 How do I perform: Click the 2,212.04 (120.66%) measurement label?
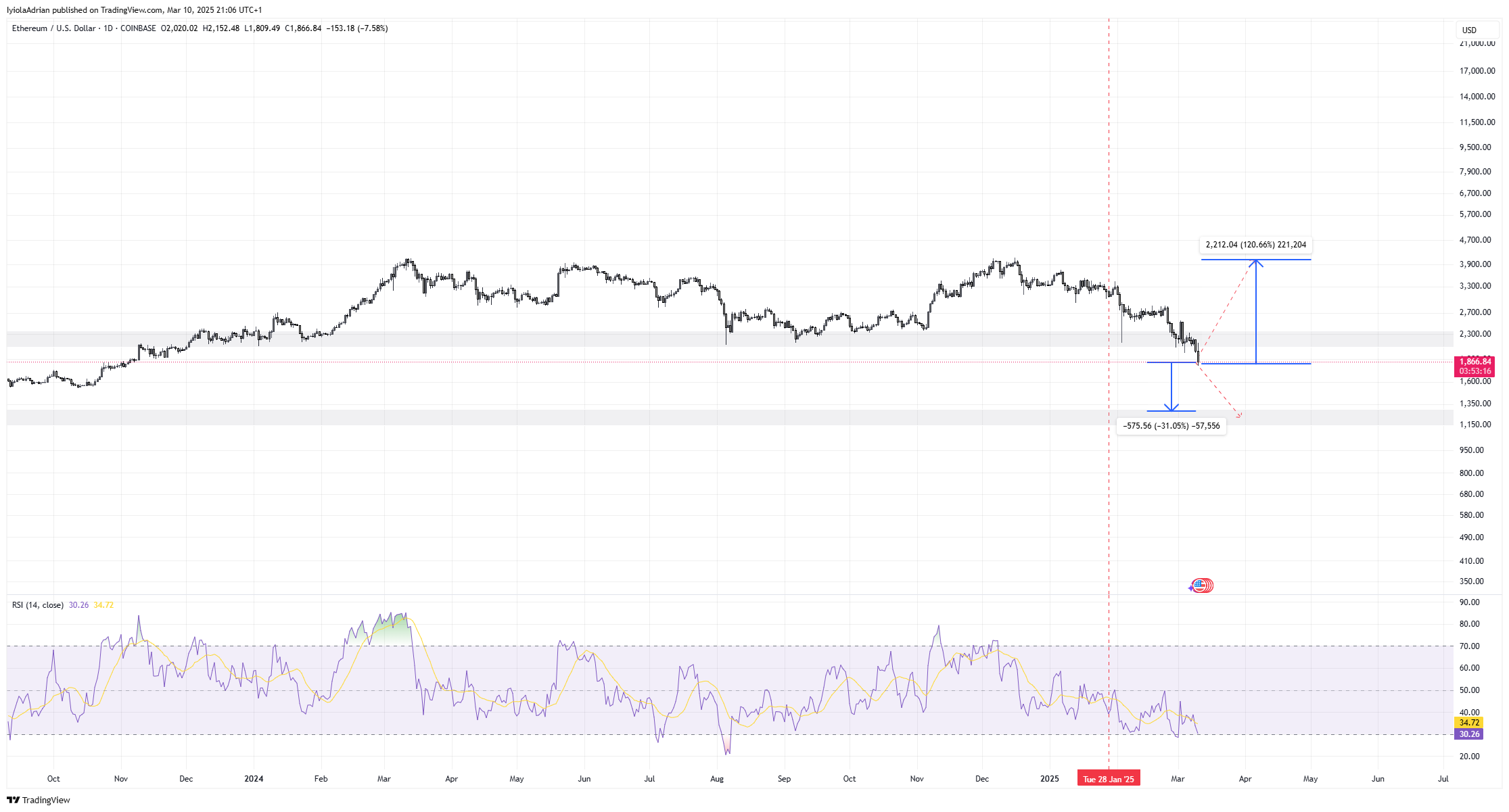click(x=1256, y=245)
